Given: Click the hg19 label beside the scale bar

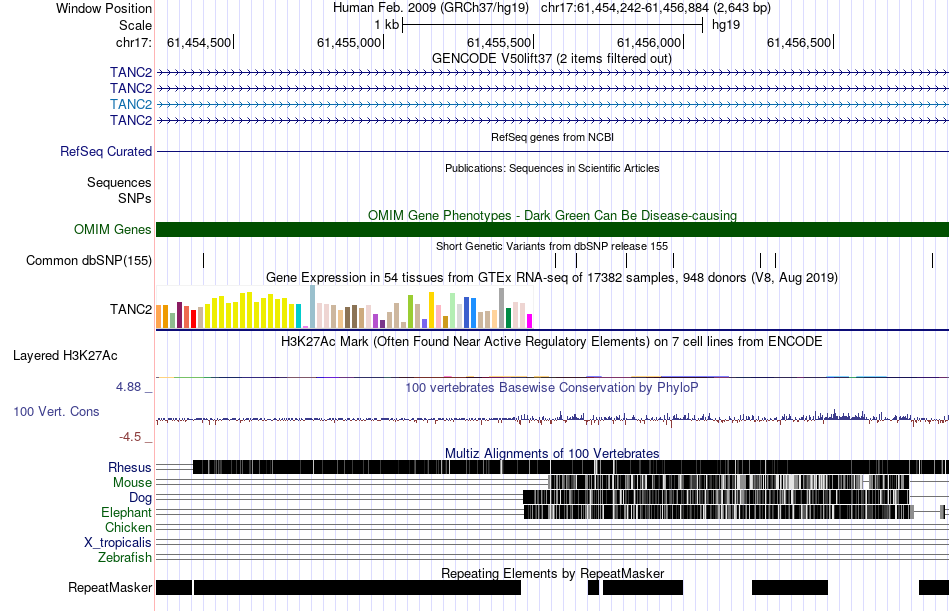Looking at the screenshot, I should [x=726, y=25].
